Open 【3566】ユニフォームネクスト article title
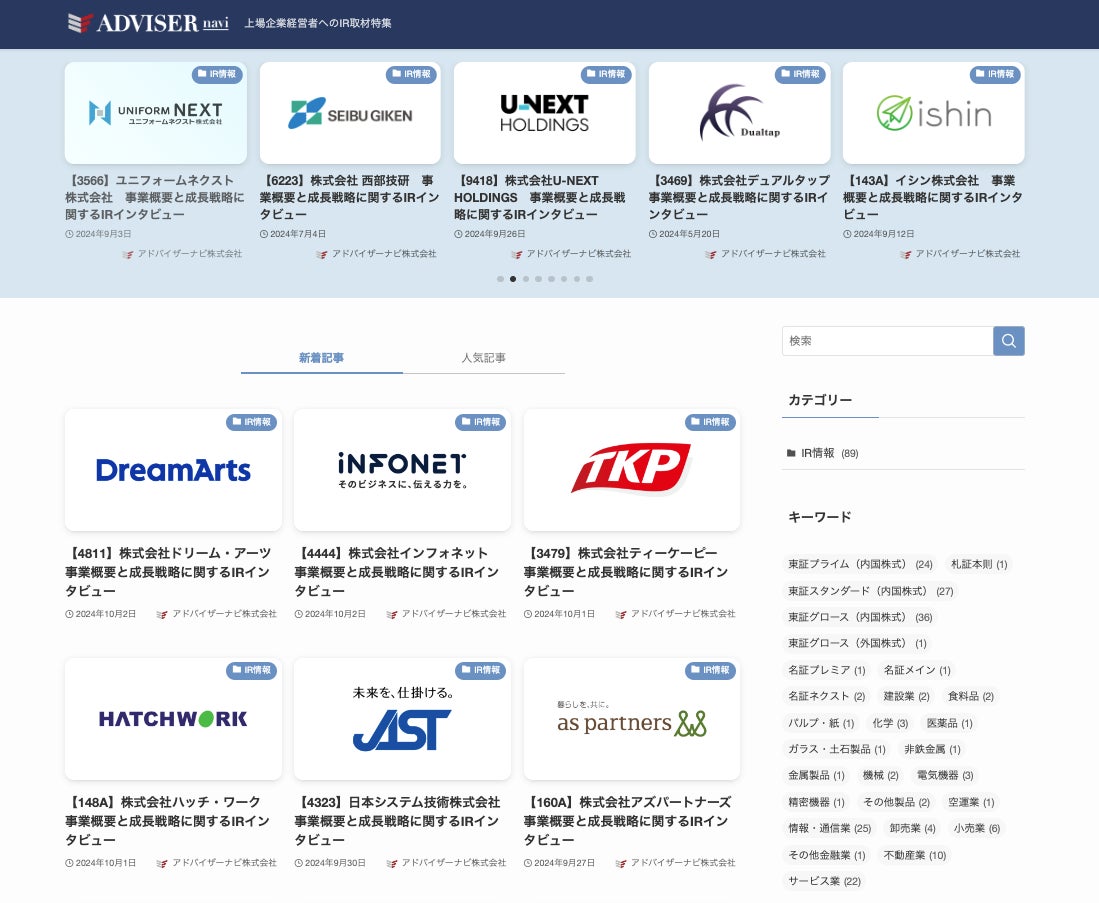The width and height of the screenshot is (1099, 903). [155, 197]
